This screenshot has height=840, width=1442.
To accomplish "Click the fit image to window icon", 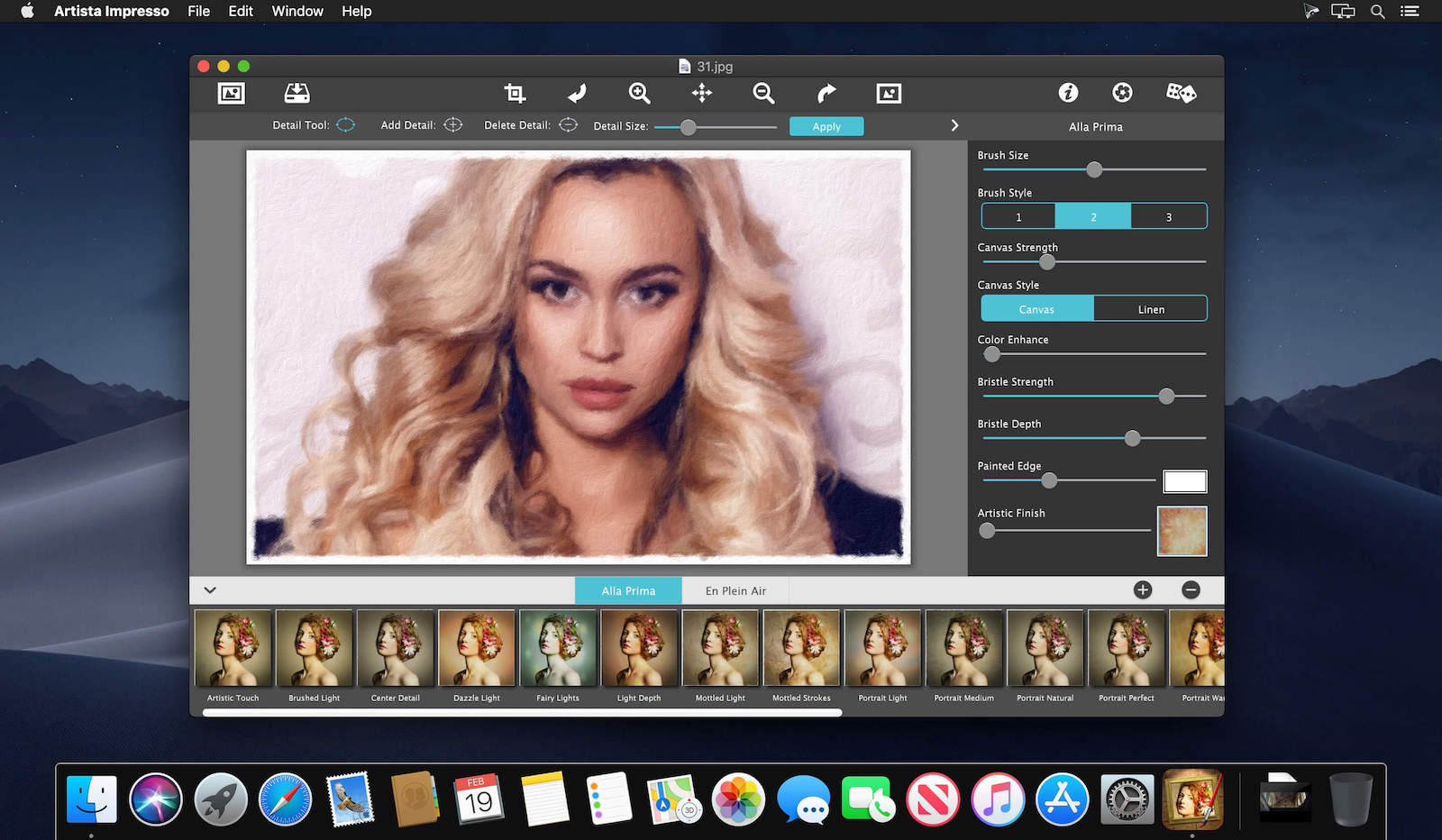I will coord(889,93).
